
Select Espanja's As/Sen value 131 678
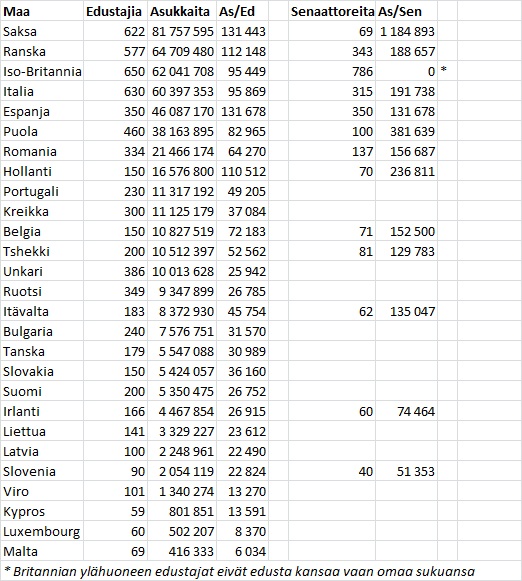[x=406, y=111]
